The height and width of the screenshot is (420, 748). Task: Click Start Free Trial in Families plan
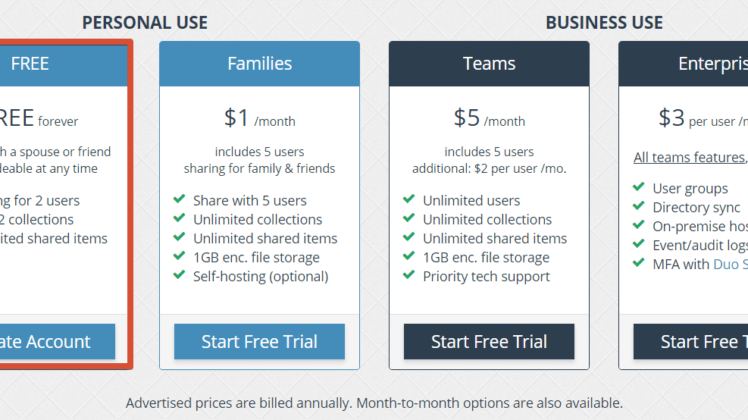260,342
